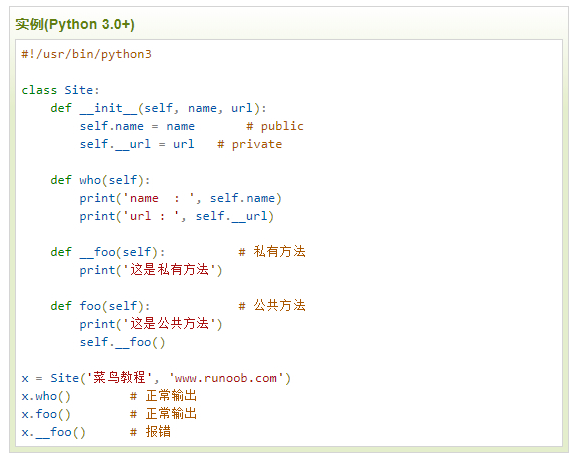
Task: Click the "# public" comment
Action: [275, 126]
